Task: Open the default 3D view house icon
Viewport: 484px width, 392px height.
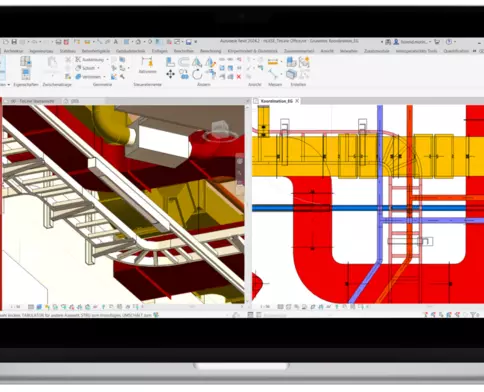Action: click(138, 42)
